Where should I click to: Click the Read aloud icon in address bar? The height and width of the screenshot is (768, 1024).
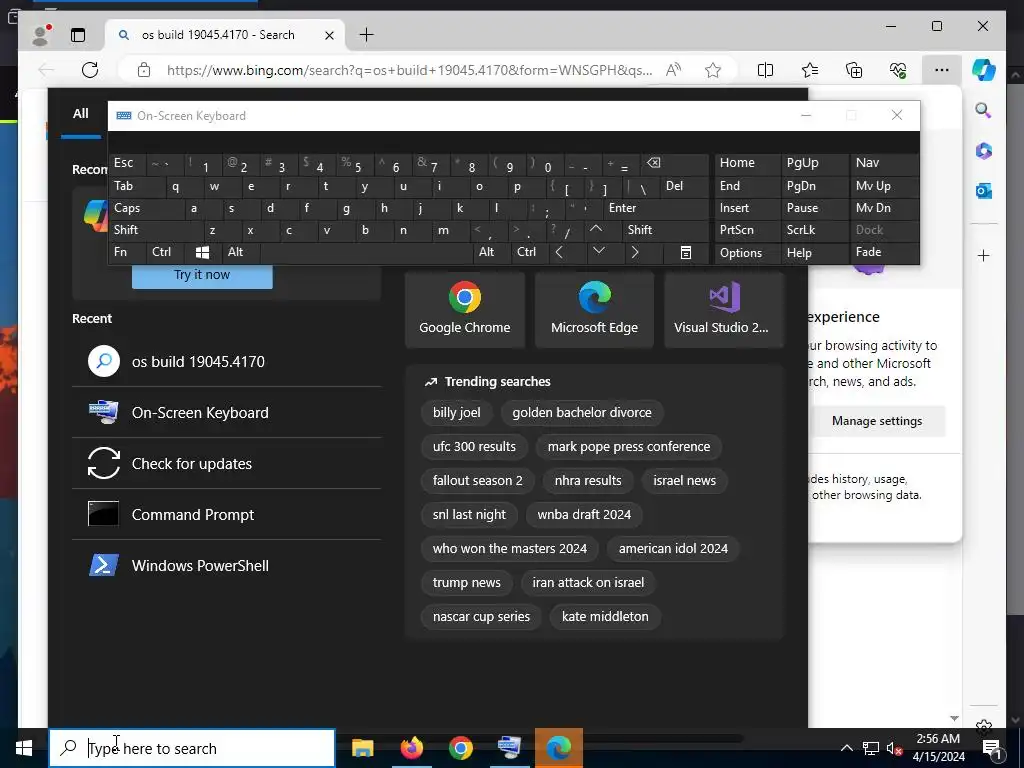pos(673,70)
